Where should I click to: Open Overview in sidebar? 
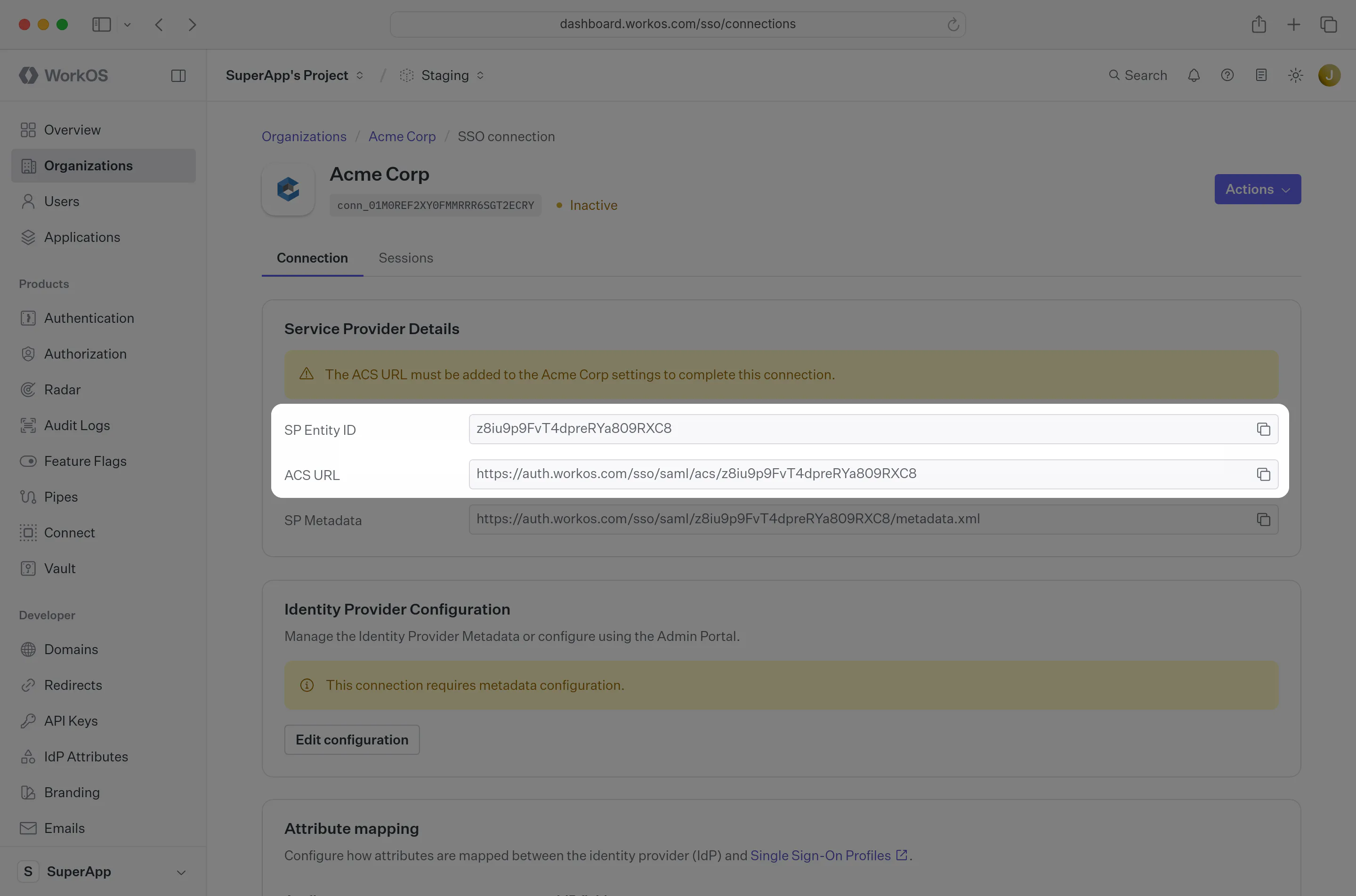[x=104, y=130]
